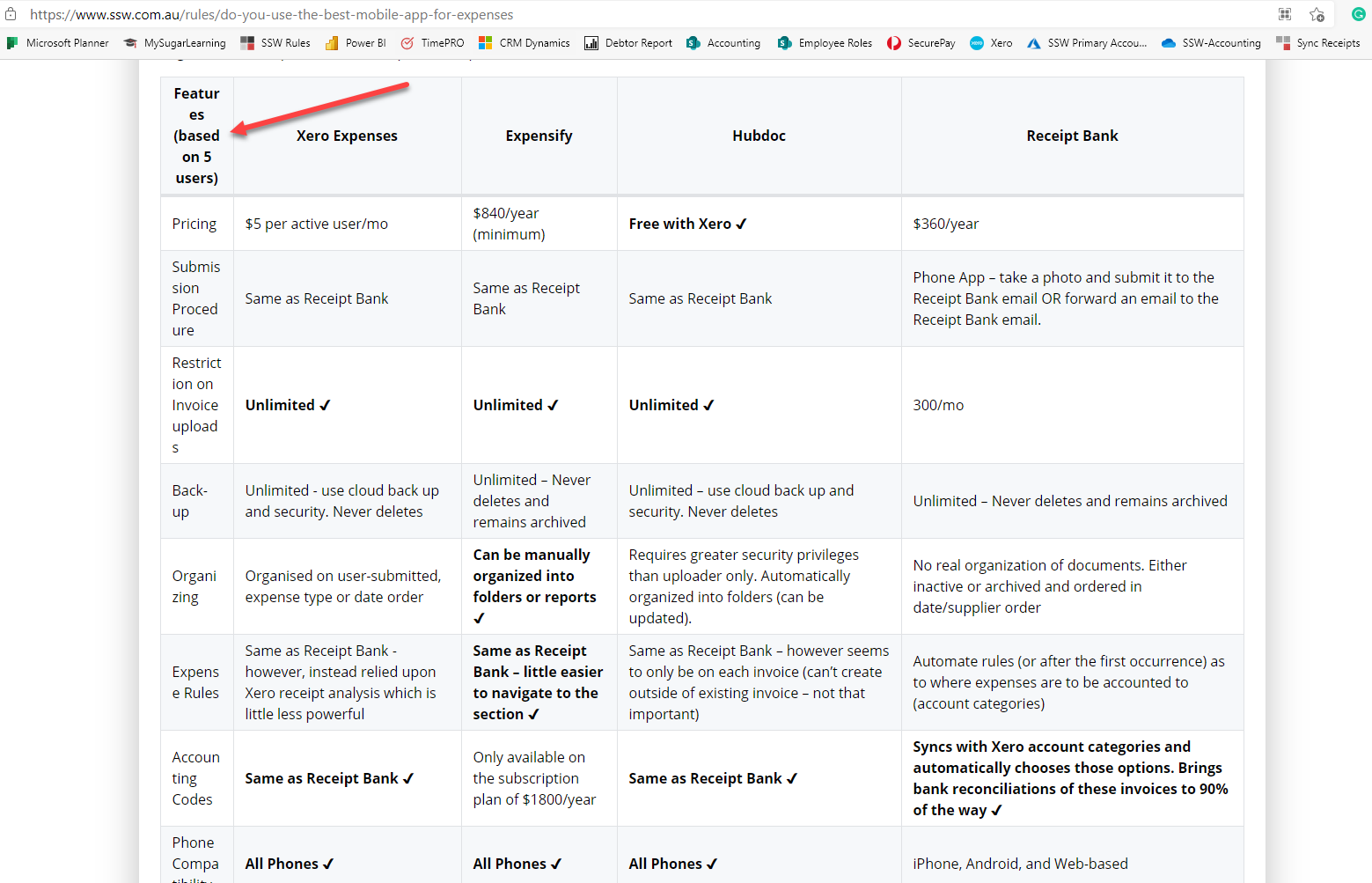Click the "$360/year" cell
Screen dimensions: 1372x883
[1073, 224]
